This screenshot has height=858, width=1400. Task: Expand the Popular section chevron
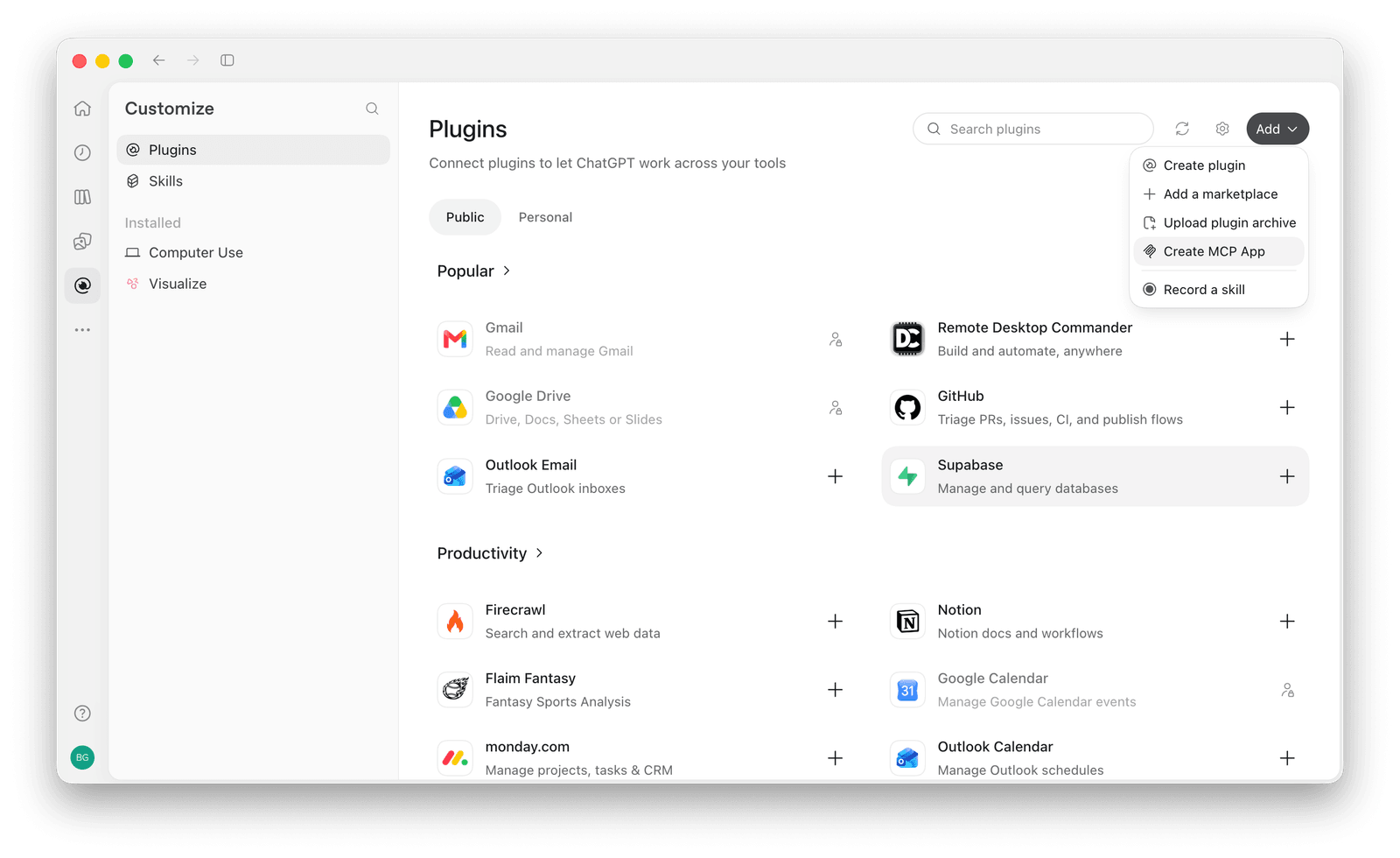click(507, 271)
